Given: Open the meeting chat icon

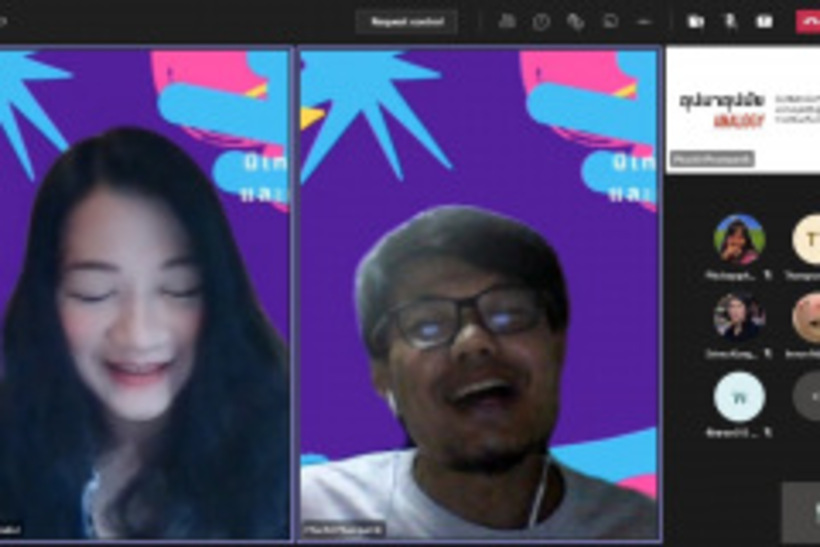Looking at the screenshot, I should tap(610, 21).
